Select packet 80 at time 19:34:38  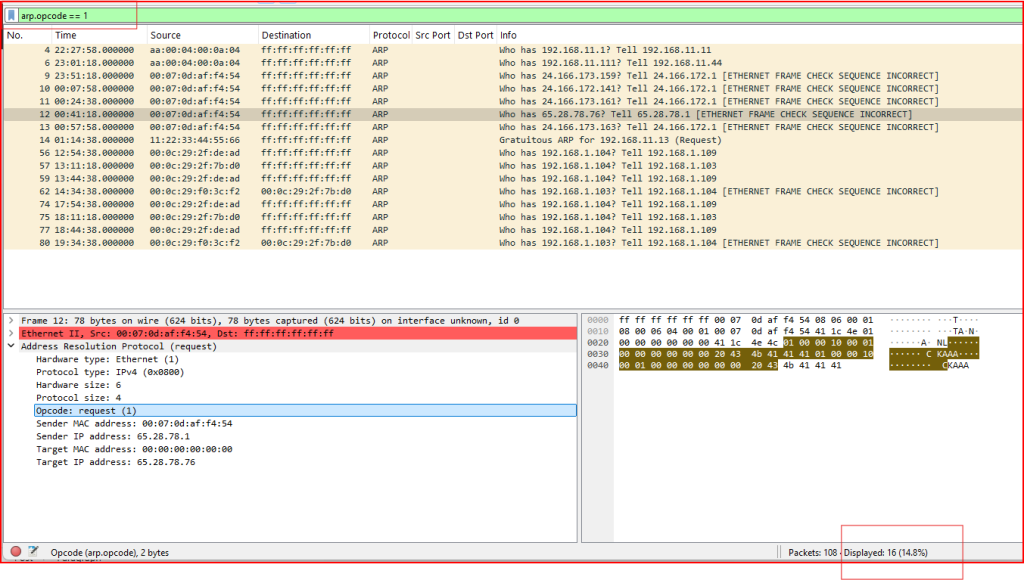coord(513,243)
